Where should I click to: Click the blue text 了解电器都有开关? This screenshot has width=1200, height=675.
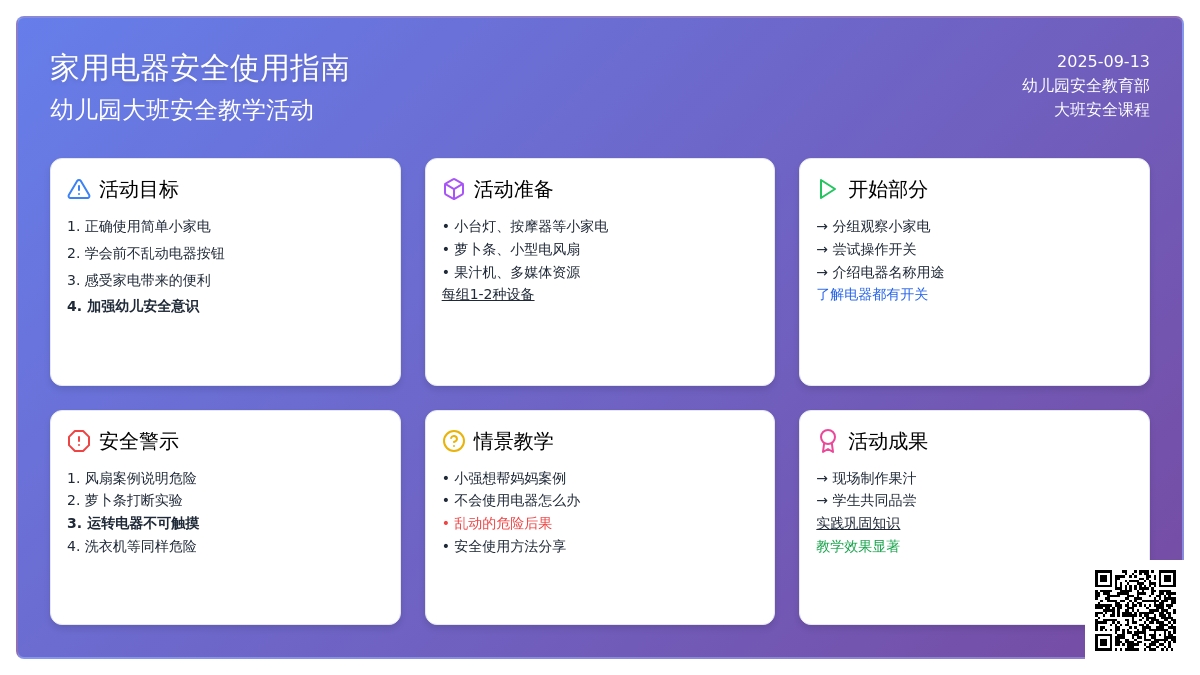click(872, 294)
